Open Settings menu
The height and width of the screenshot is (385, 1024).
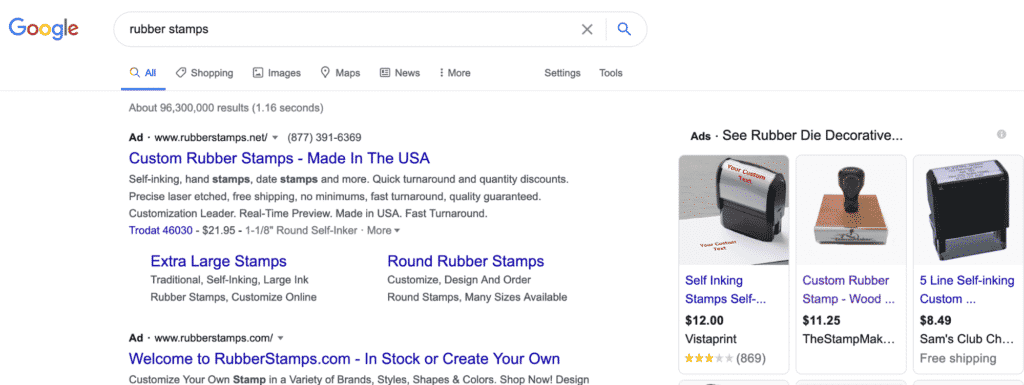[x=562, y=73]
